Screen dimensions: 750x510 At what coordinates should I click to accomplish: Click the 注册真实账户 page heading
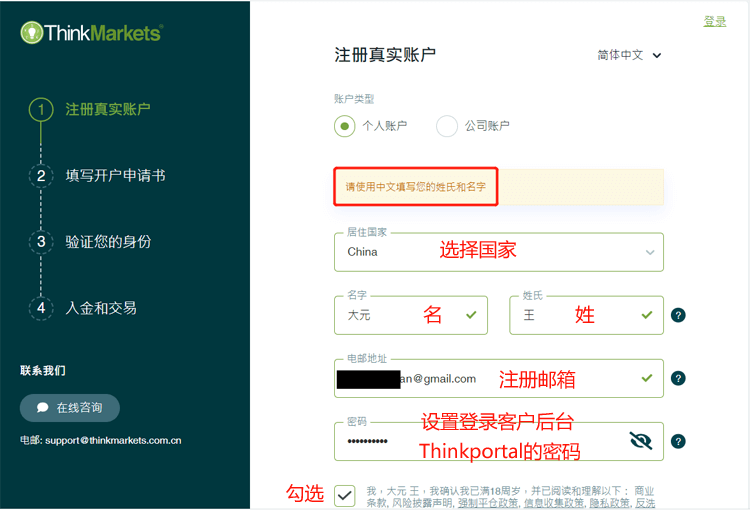pos(385,55)
